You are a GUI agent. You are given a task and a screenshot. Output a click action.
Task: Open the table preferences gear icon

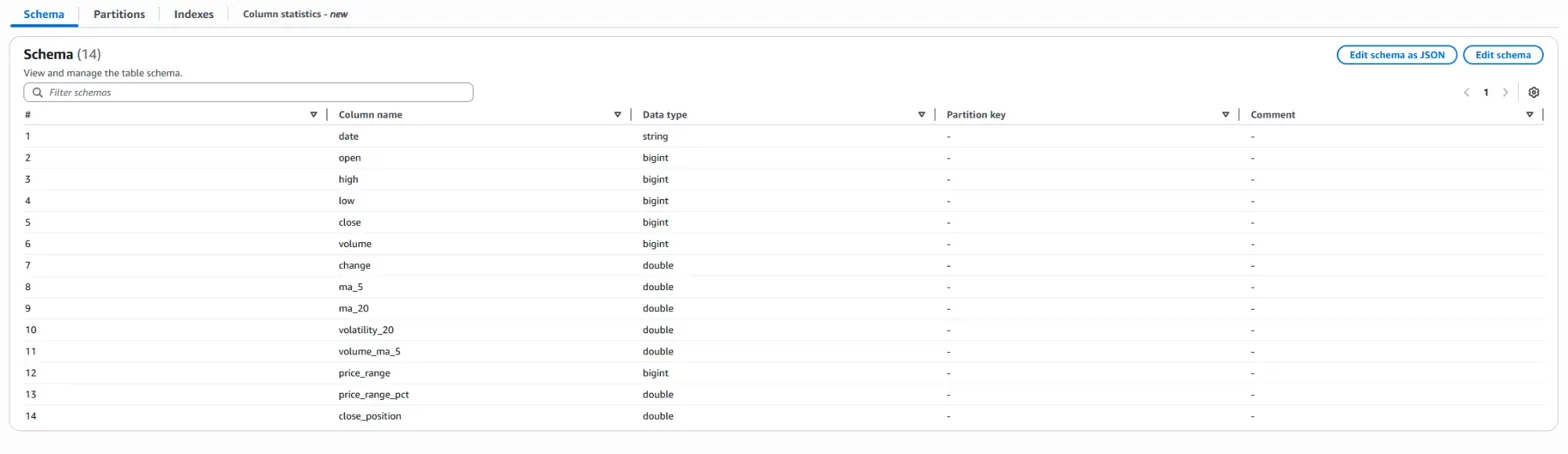point(1534,92)
